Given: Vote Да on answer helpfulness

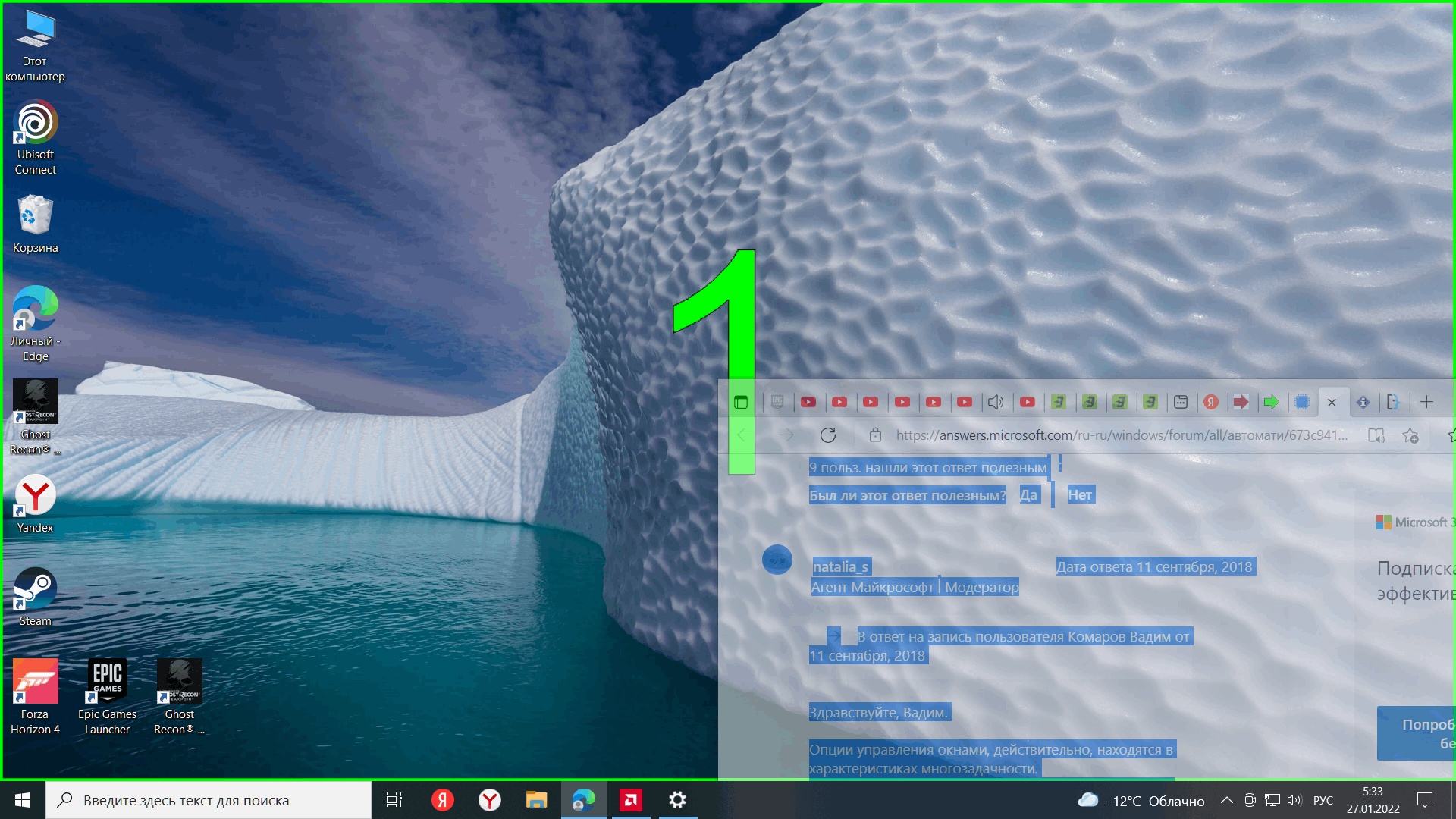Looking at the screenshot, I should pyautogui.click(x=1028, y=495).
